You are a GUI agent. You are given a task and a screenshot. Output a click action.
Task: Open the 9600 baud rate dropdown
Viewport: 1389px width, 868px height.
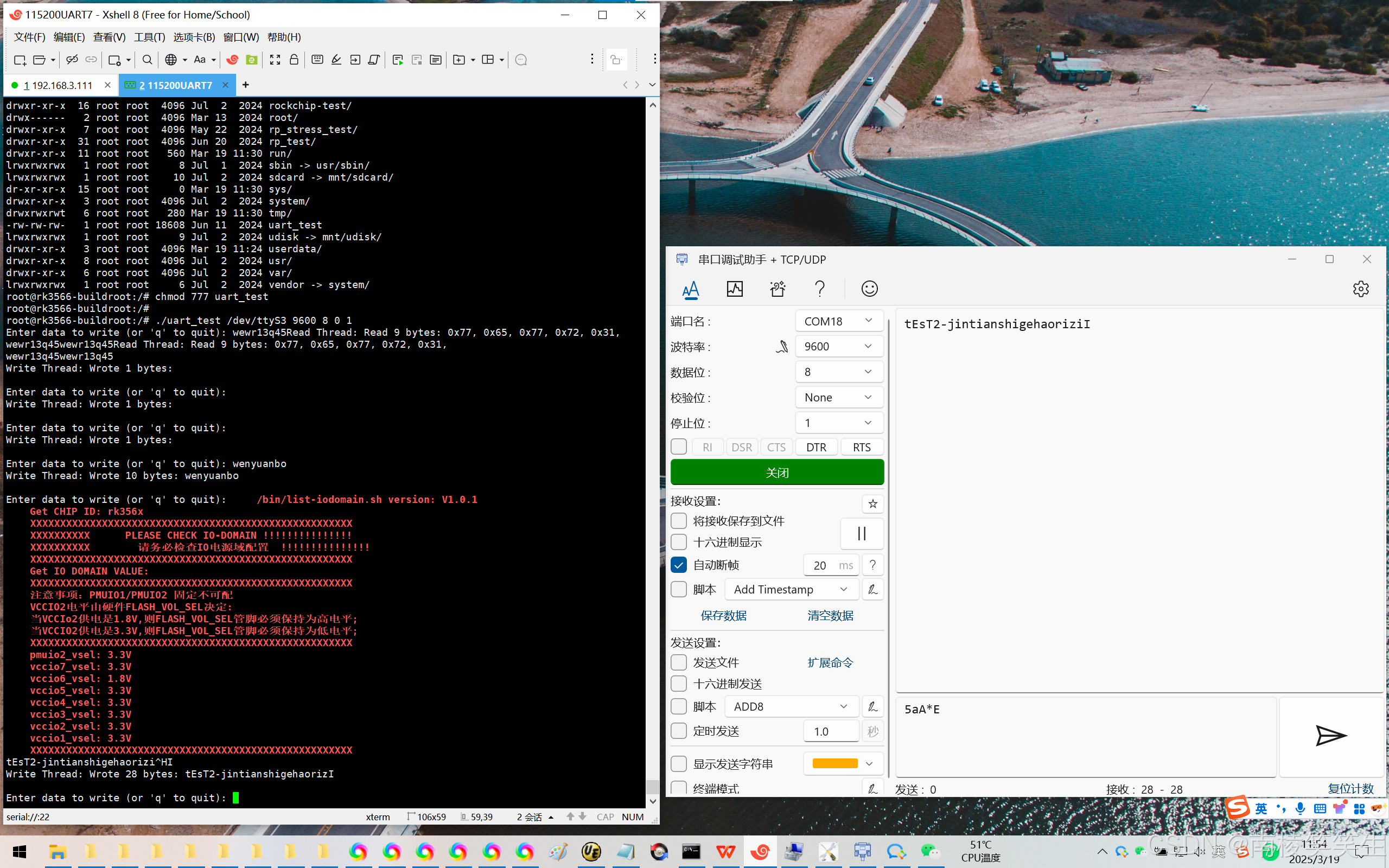pyautogui.click(x=839, y=346)
